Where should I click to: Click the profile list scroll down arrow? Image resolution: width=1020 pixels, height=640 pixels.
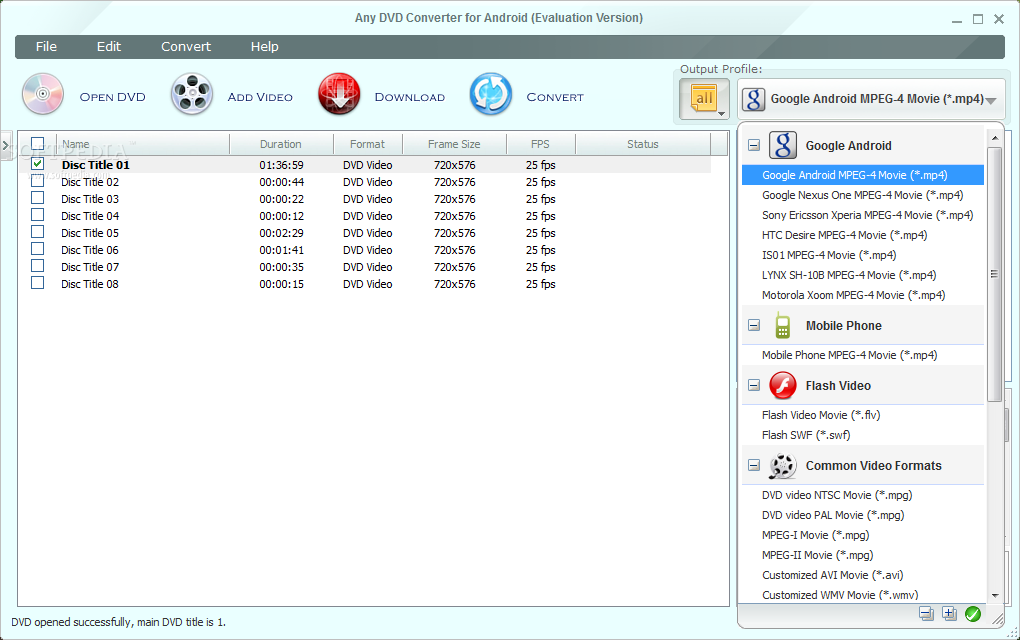coord(995,595)
